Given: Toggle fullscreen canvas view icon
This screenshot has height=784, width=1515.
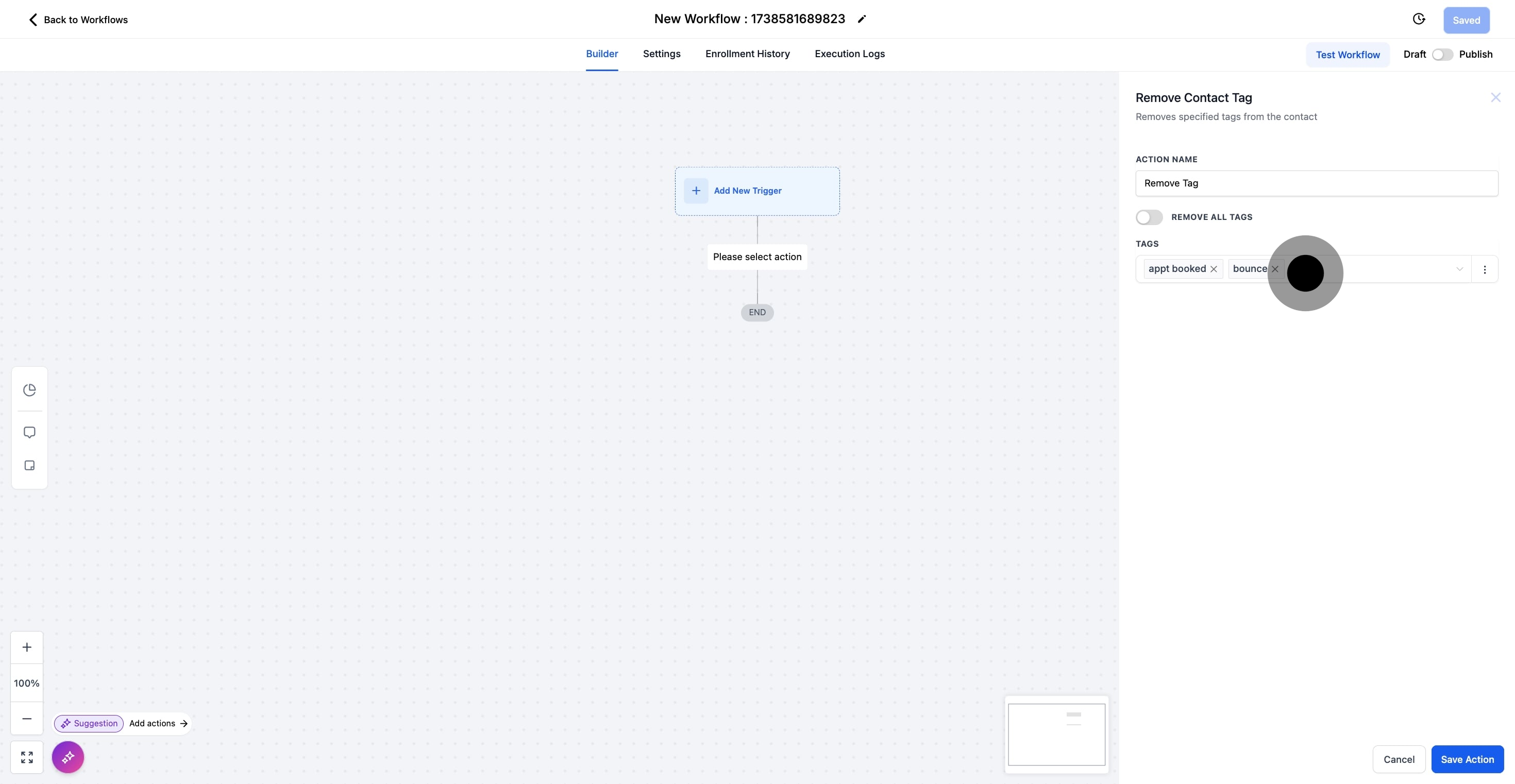Looking at the screenshot, I should click(27, 757).
